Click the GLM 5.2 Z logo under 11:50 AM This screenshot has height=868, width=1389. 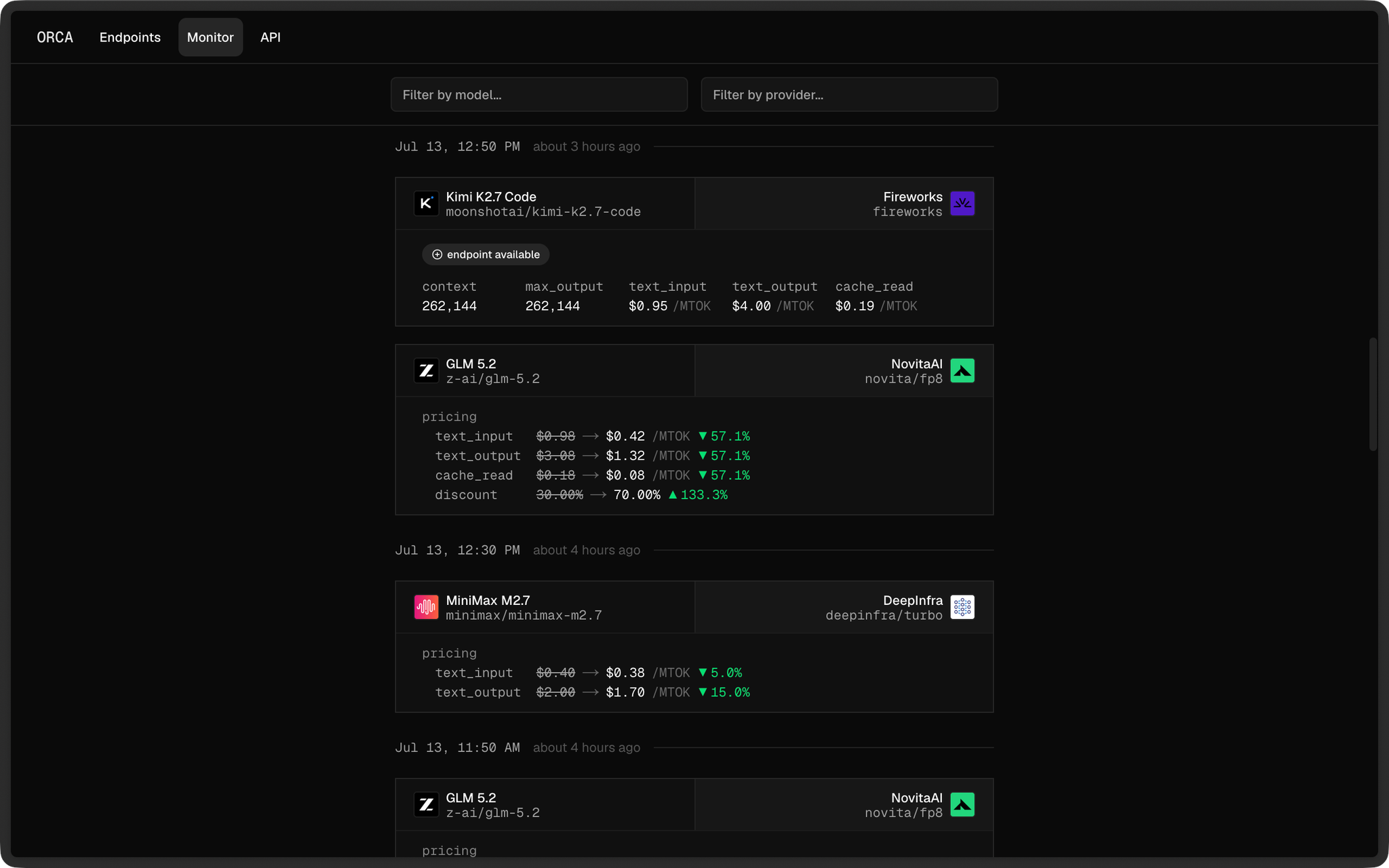(426, 805)
